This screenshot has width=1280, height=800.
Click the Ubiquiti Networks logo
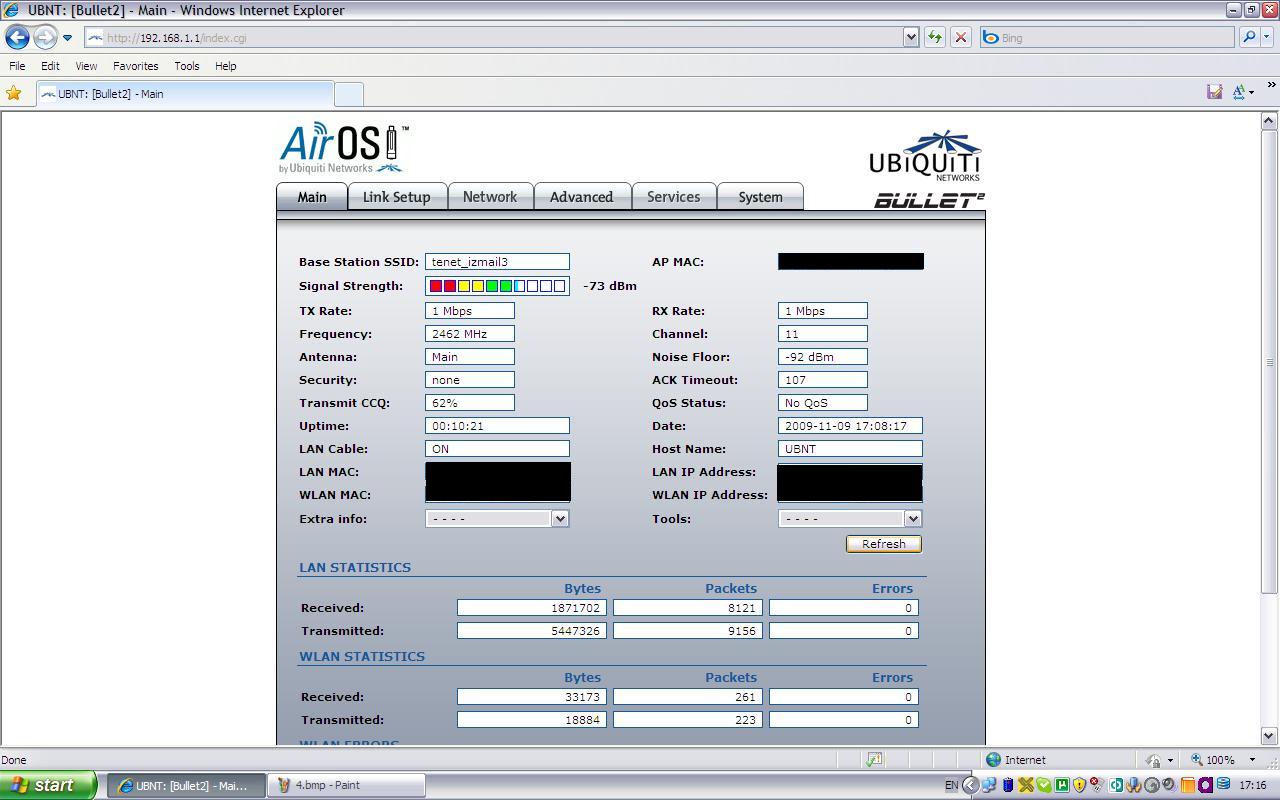(925, 156)
